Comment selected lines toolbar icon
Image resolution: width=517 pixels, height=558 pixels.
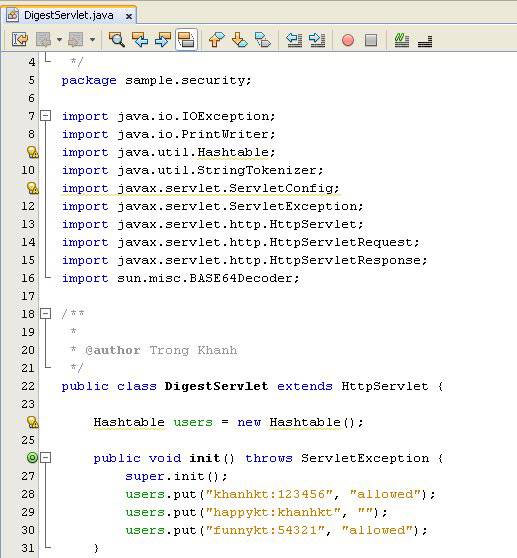coord(402,40)
